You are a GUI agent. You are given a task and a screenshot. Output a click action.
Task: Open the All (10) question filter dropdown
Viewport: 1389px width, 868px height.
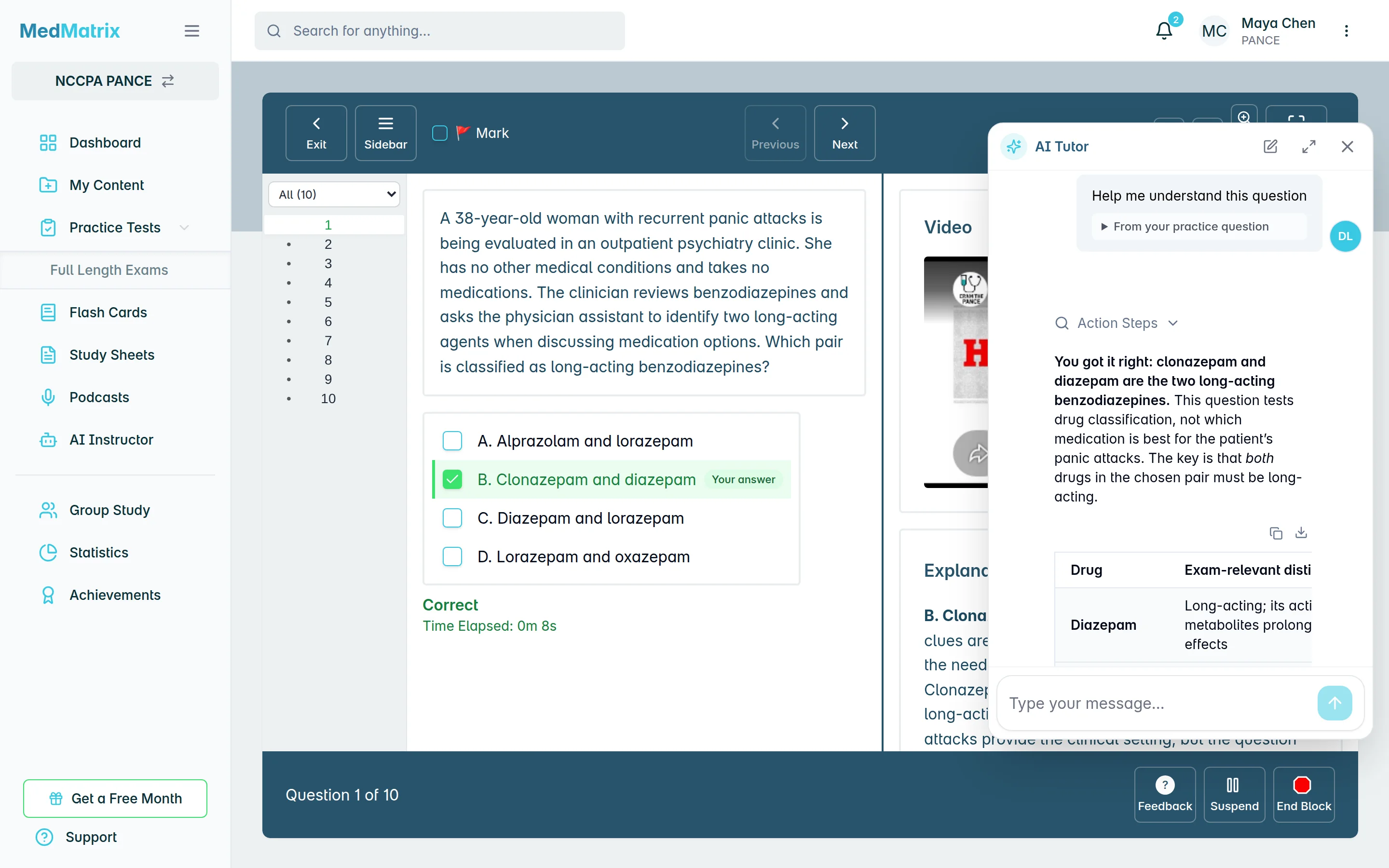click(334, 195)
